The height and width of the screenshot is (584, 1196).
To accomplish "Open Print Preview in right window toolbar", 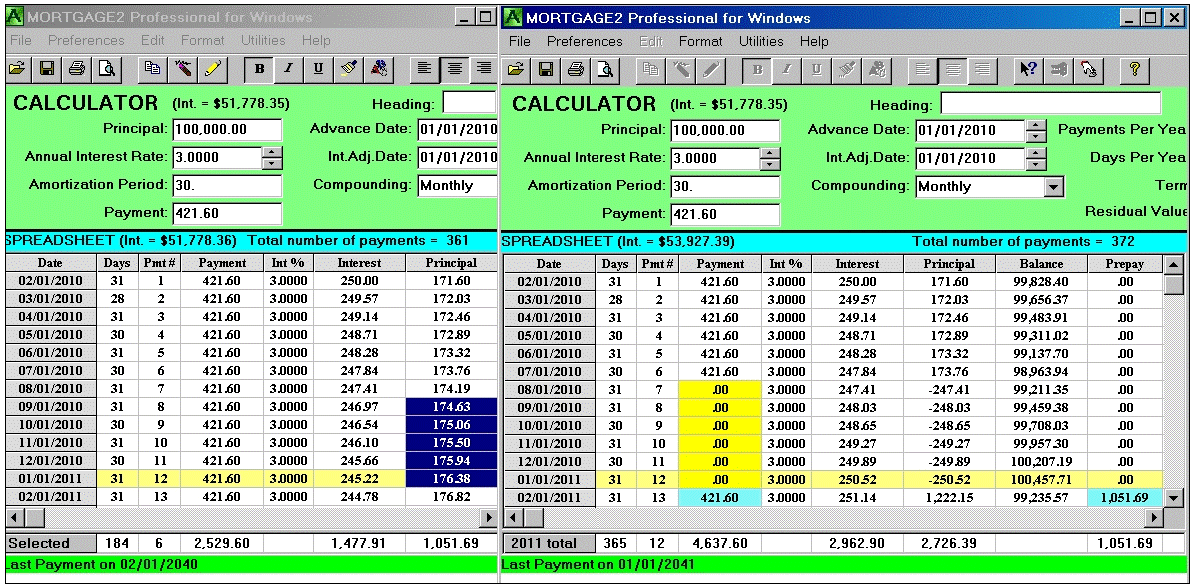I will pos(605,69).
